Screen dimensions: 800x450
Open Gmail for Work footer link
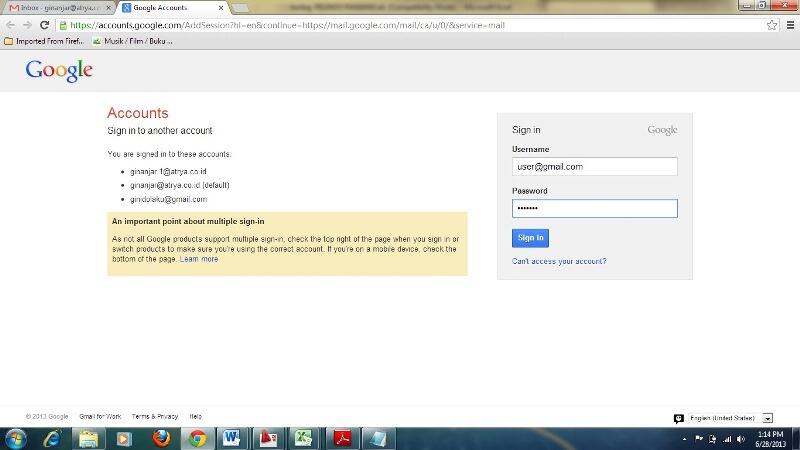100,416
